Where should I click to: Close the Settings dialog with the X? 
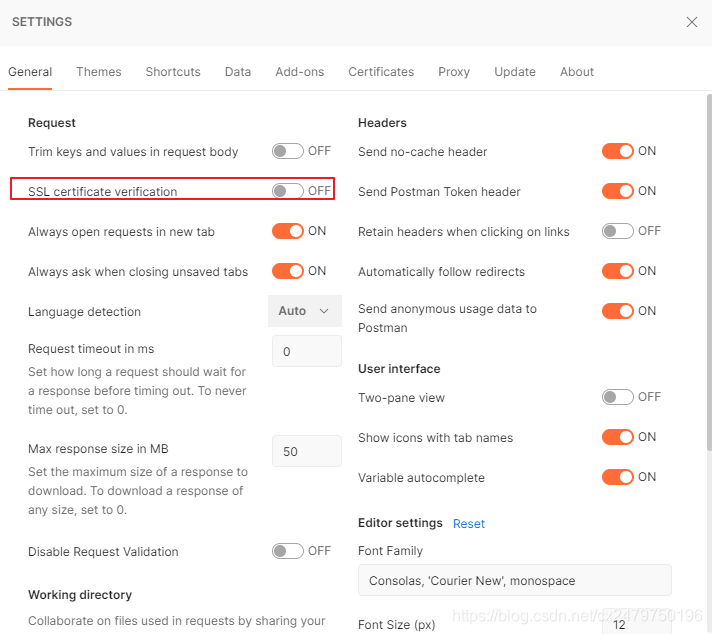[691, 22]
